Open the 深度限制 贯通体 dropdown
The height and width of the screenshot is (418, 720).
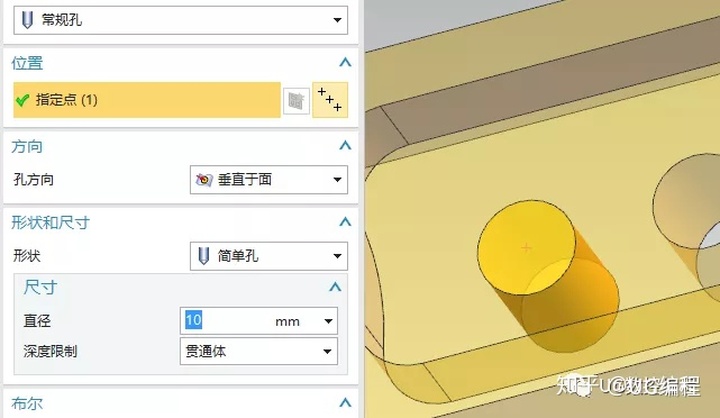(x=259, y=351)
